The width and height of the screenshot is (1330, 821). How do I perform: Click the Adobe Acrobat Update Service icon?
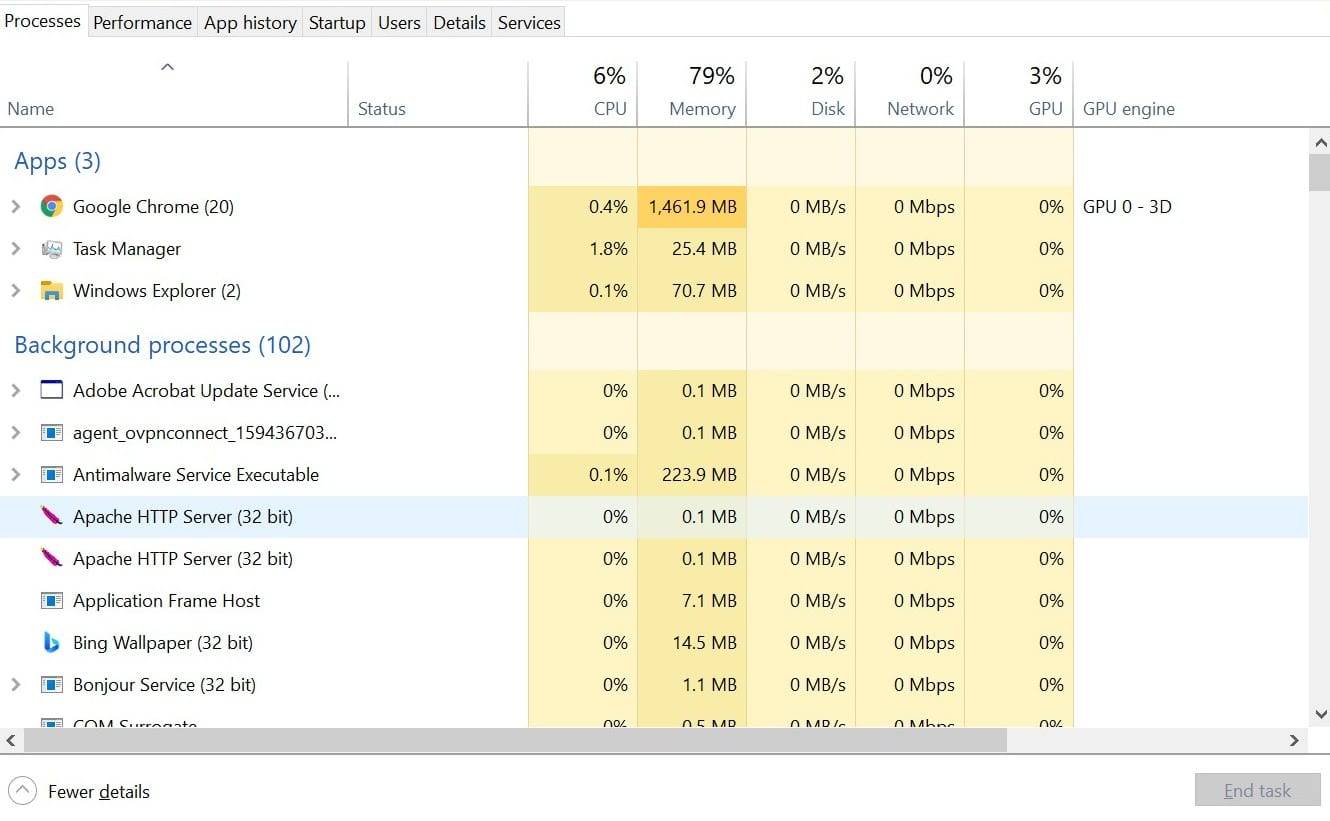pyautogui.click(x=51, y=391)
